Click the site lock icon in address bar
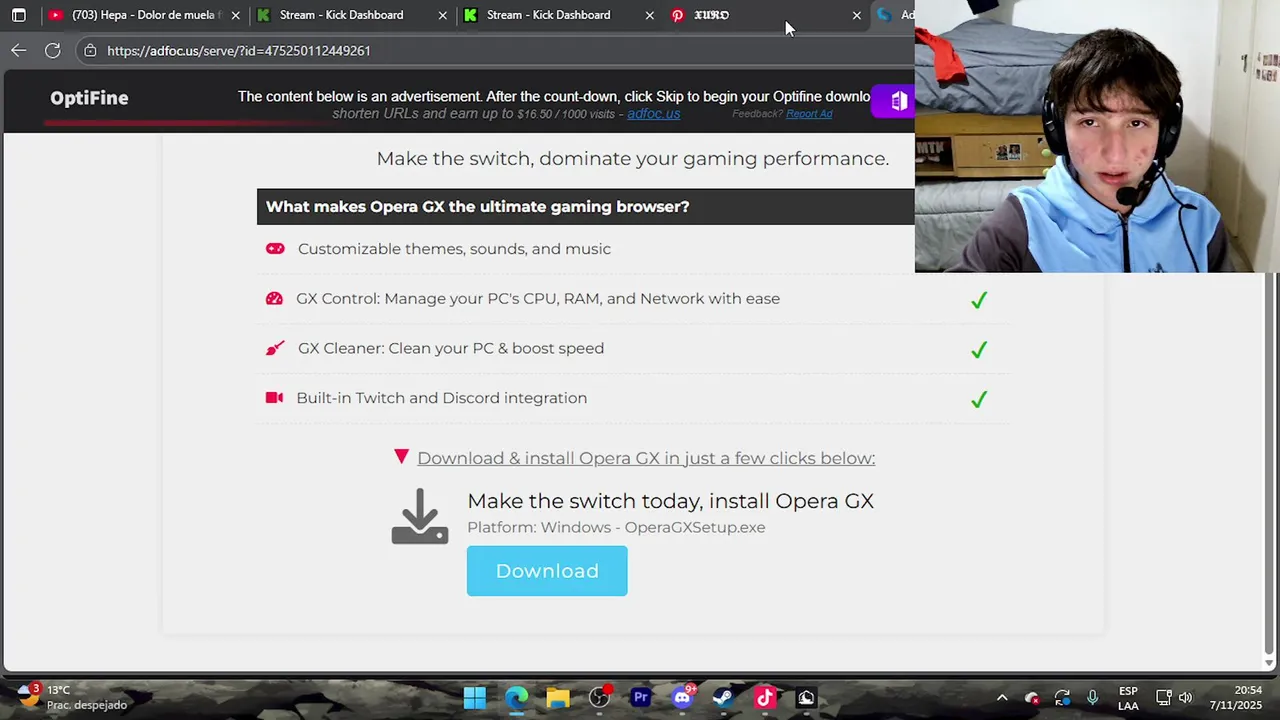This screenshot has height=720, width=1280. coord(90,50)
